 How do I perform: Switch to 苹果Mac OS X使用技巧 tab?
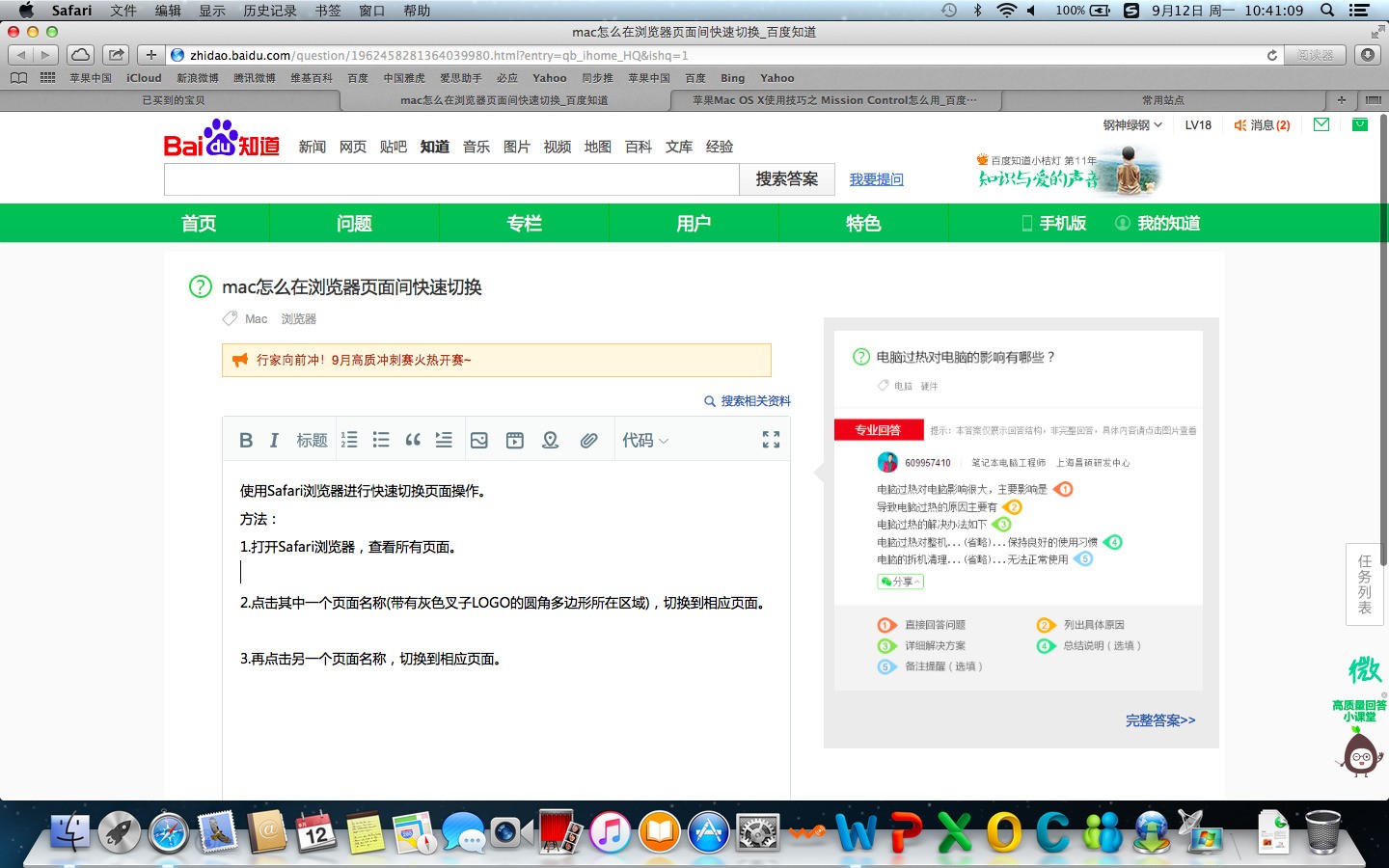(x=834, y=100)
